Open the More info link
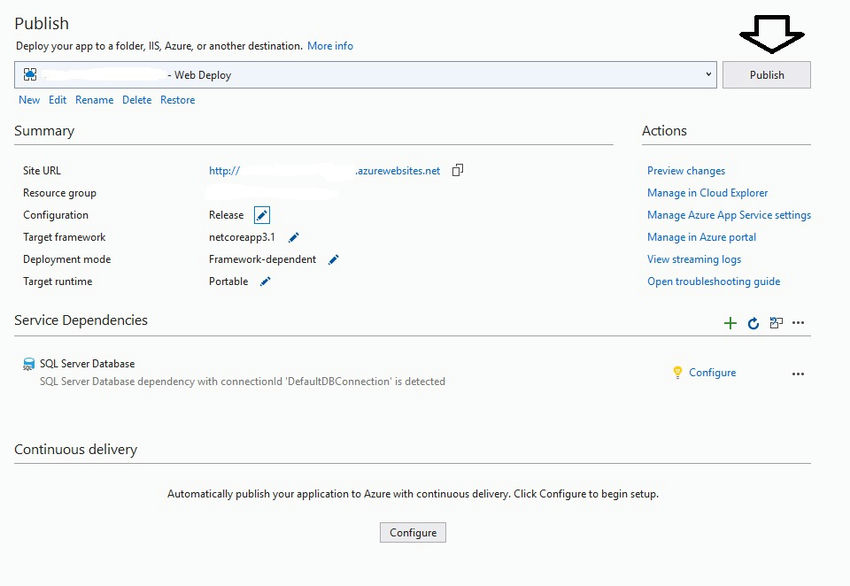This screenshot has width=850, height=586. point(330,46)
